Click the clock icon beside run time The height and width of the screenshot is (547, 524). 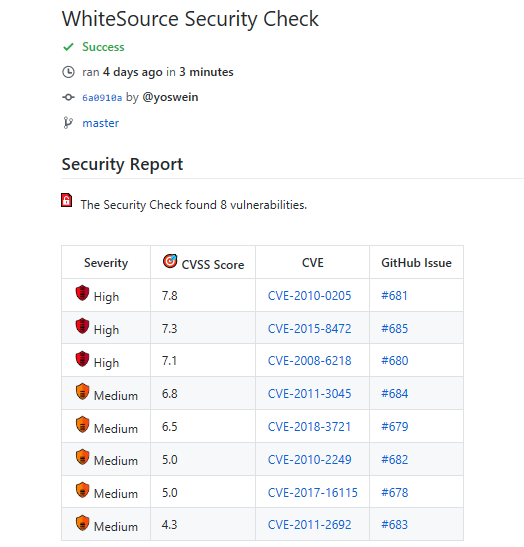coord(68,72)
